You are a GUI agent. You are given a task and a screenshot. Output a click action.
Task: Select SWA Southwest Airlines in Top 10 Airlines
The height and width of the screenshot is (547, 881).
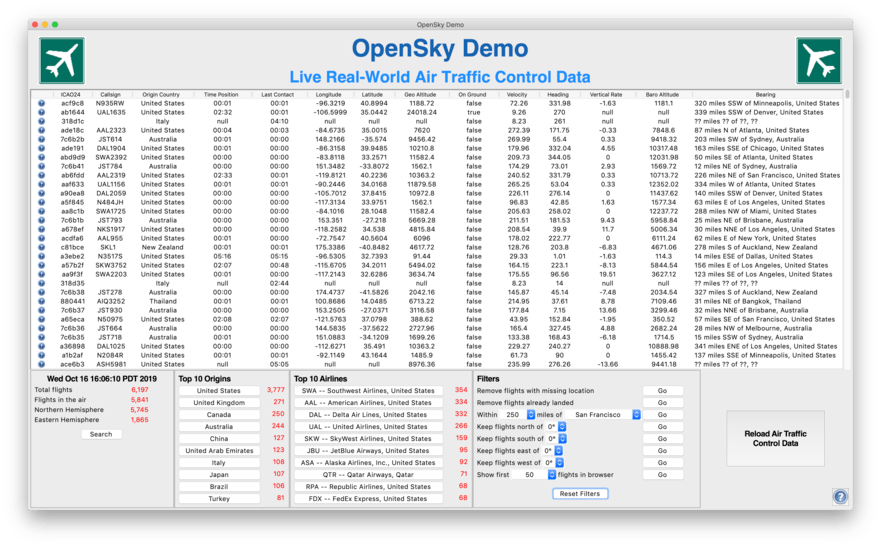pos(368,391)
